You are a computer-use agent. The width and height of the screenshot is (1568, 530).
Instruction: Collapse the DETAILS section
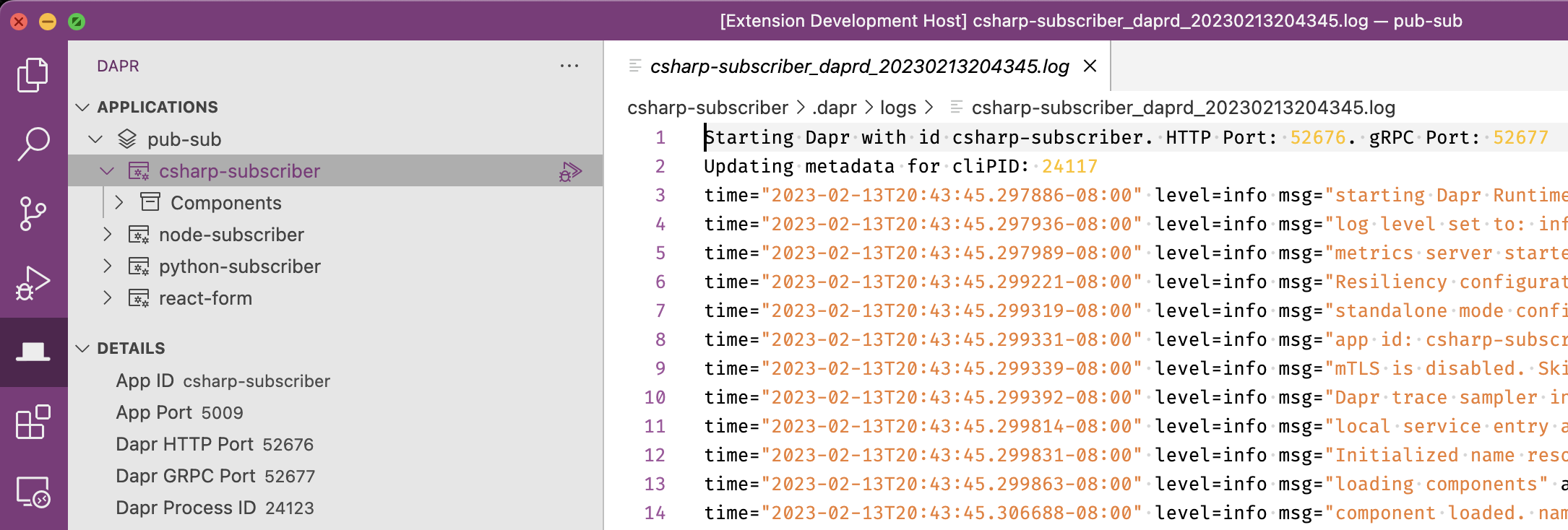pyautogui.click(x=83, y=348)
